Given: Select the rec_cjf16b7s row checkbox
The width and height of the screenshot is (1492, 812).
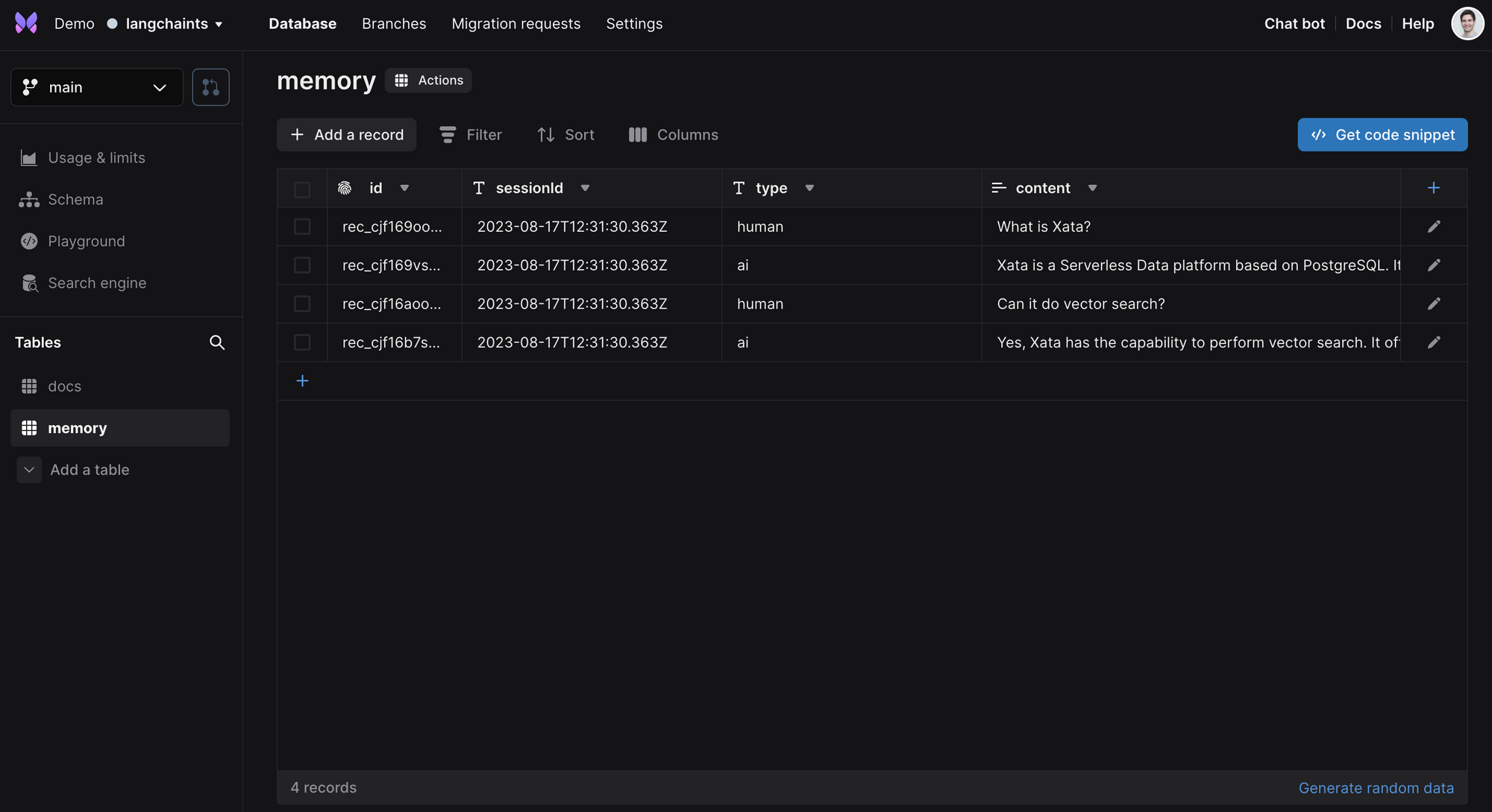Looking at the screenshot, I should tap(302, 342).
